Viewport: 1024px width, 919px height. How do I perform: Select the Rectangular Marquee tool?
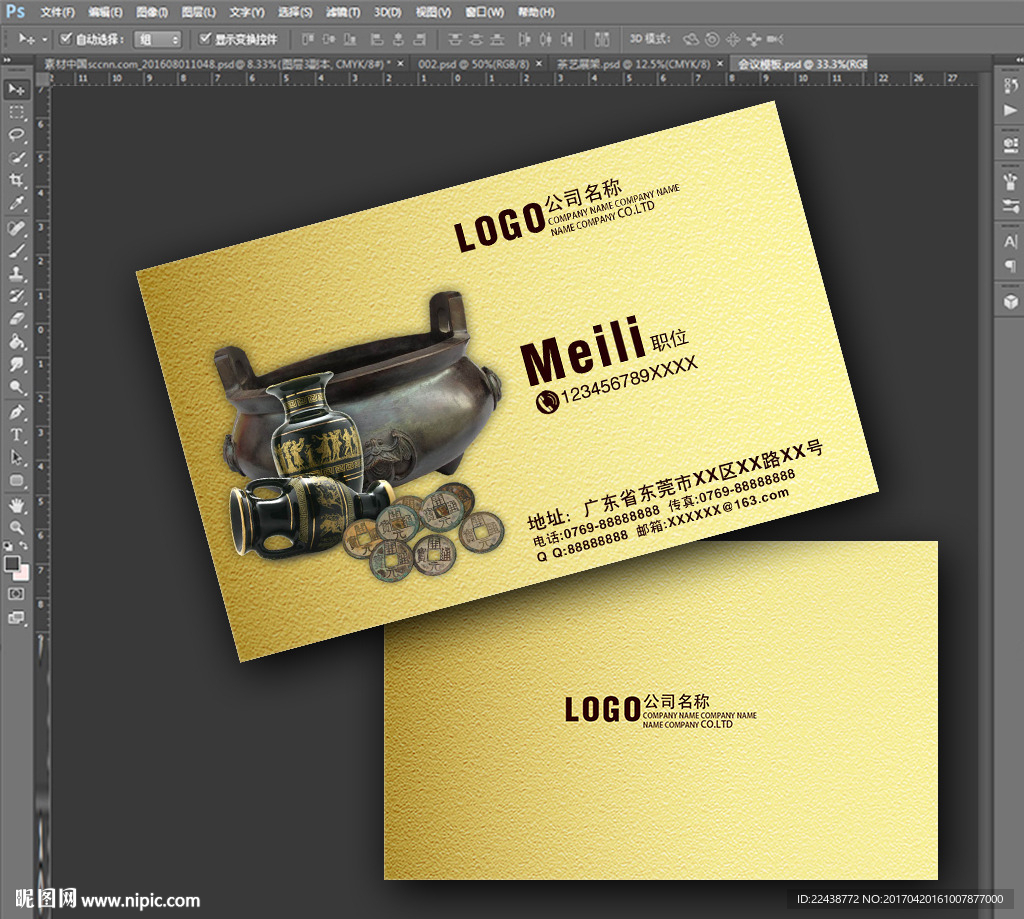click(x=16, y=112)
